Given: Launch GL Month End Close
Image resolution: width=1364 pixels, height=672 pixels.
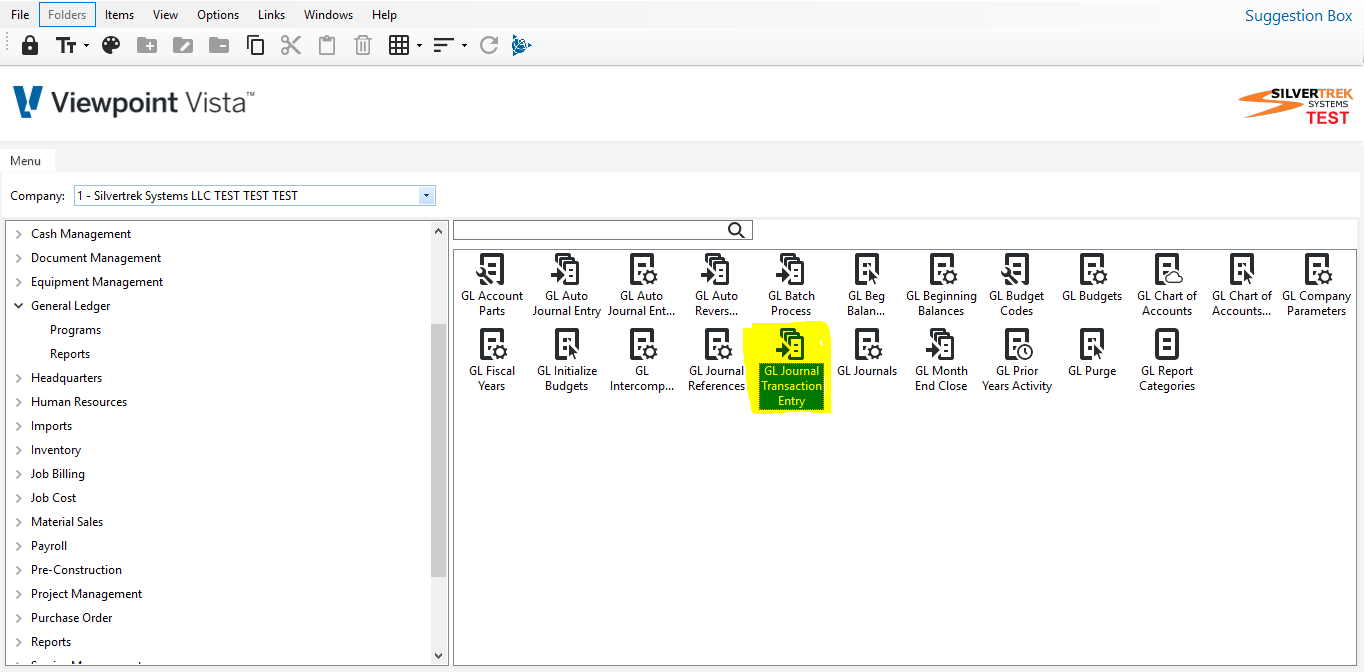Looking at the screenshot, I should (x=941, y=360).
